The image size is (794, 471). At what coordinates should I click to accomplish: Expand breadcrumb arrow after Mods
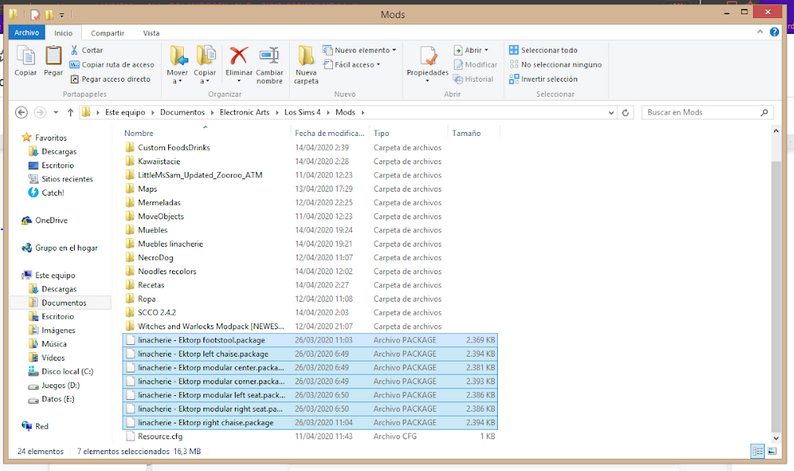(363, 112)
